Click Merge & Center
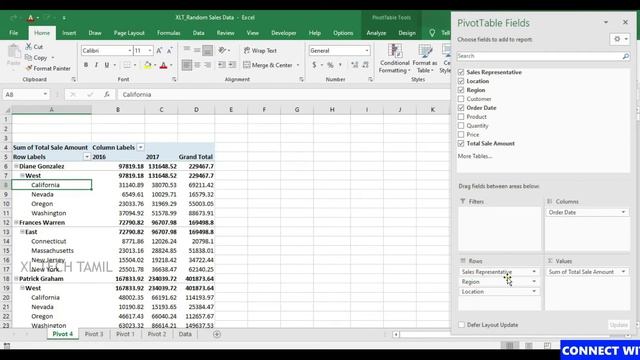The width and height of the screenshot is (640, 360). 268,65
